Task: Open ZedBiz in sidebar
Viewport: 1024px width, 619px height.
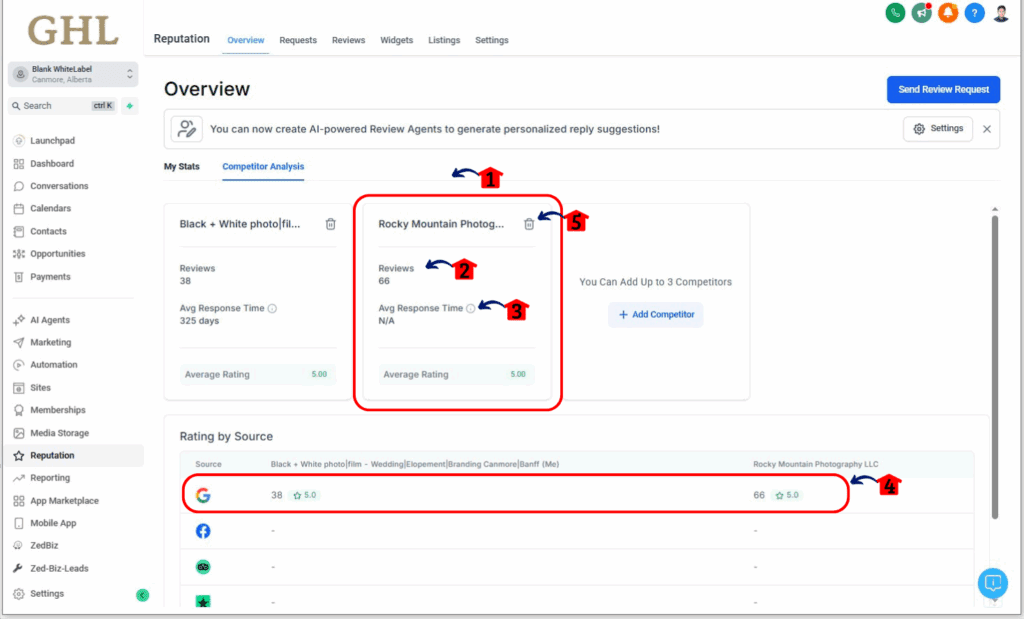Action: point(44,545)
